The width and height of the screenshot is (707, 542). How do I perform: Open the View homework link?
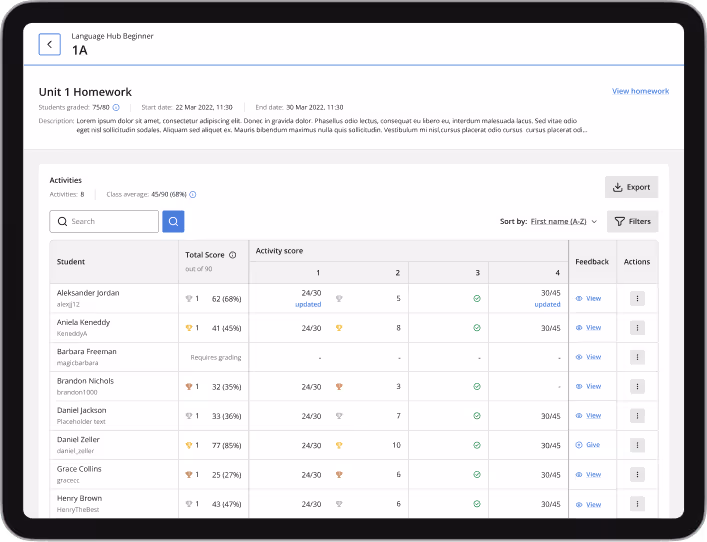(640, 91)
